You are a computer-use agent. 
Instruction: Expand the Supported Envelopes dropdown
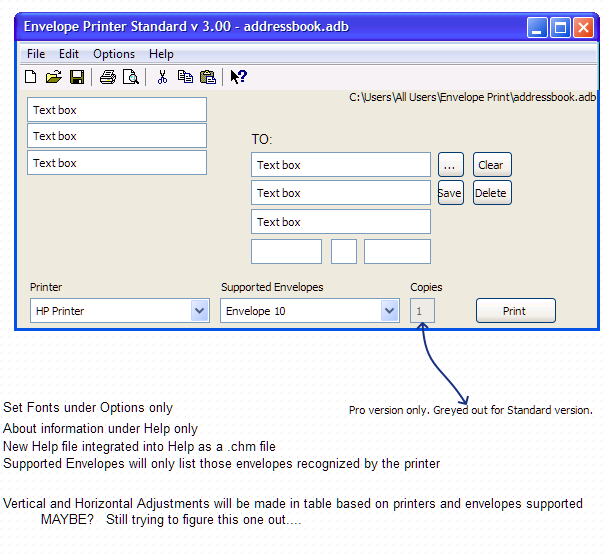click(x=389, y=311)
